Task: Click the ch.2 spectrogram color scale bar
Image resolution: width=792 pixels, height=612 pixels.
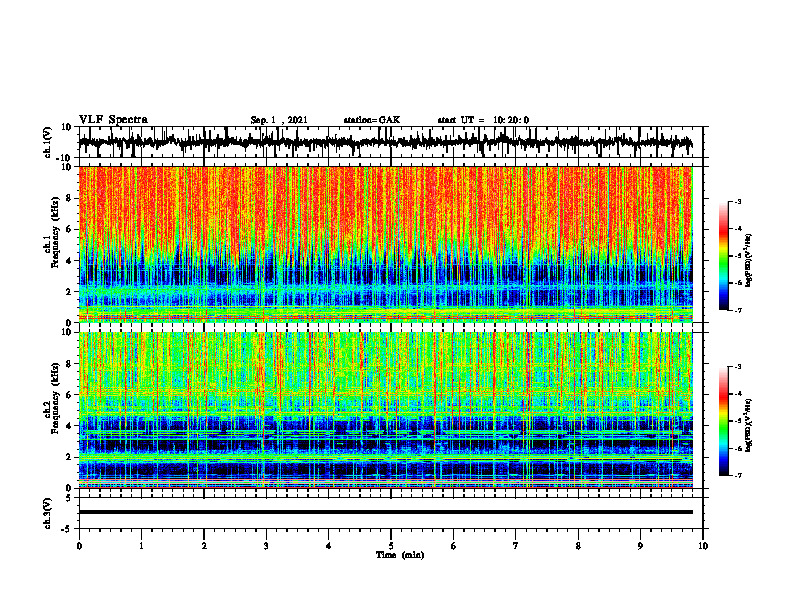Action: [x=723, y=421]
